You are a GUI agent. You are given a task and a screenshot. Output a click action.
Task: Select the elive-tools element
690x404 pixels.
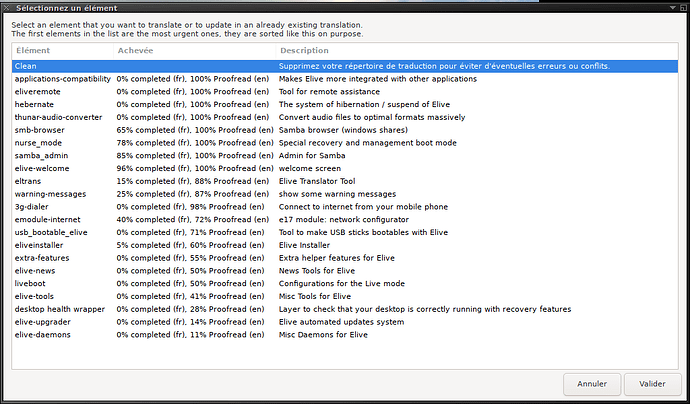(x=34, y=296)
